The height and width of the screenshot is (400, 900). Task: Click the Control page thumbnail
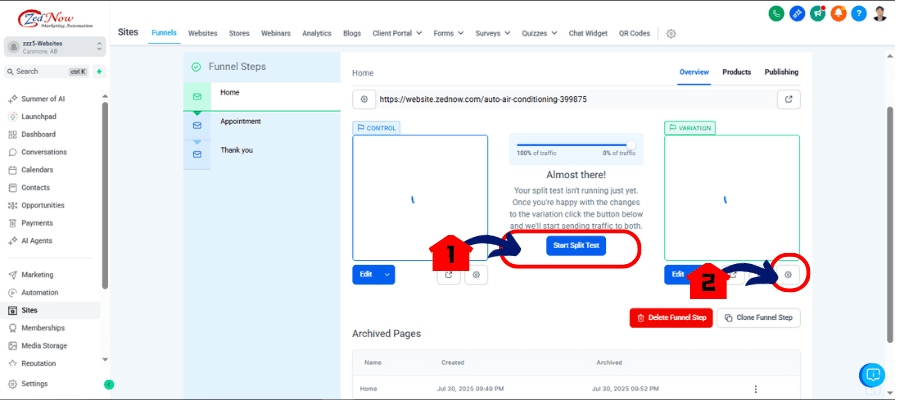(x=420, y=199)
